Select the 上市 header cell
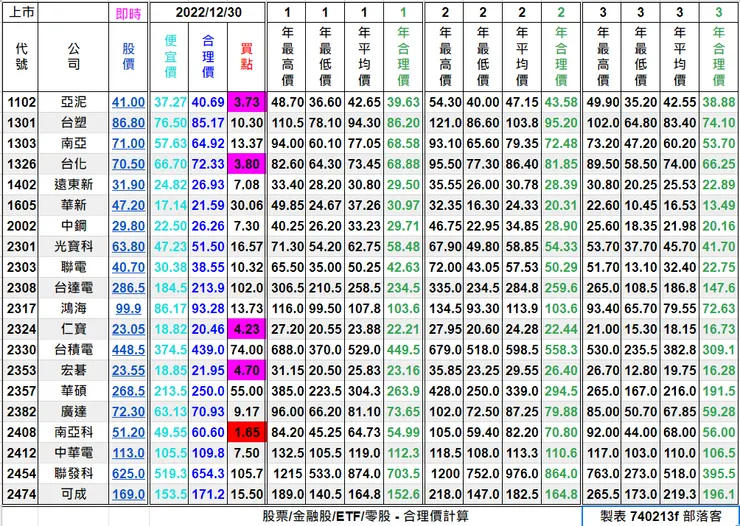The image size is (740, 526). click(x=21, y=13)
